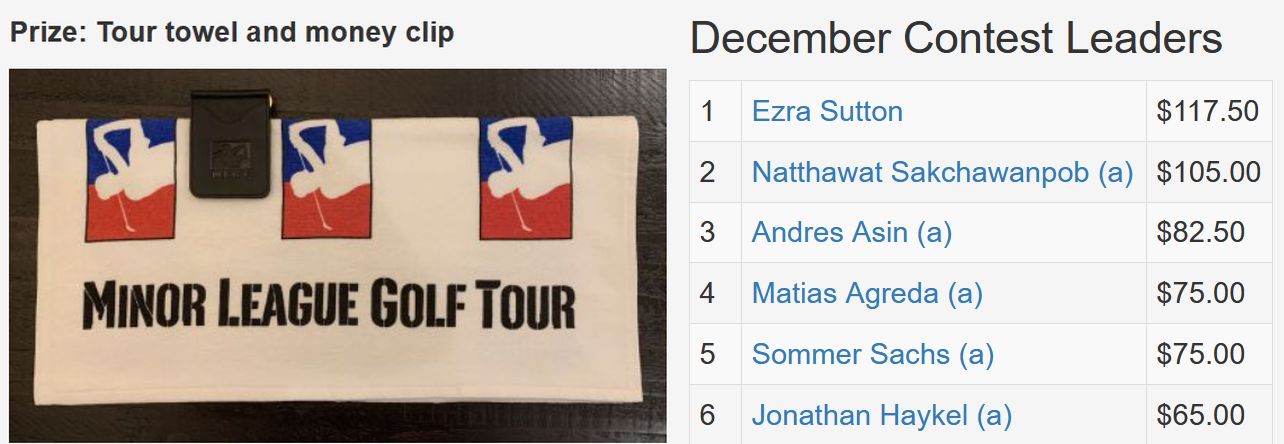View Matias Agreda's player page

(867, 293)
